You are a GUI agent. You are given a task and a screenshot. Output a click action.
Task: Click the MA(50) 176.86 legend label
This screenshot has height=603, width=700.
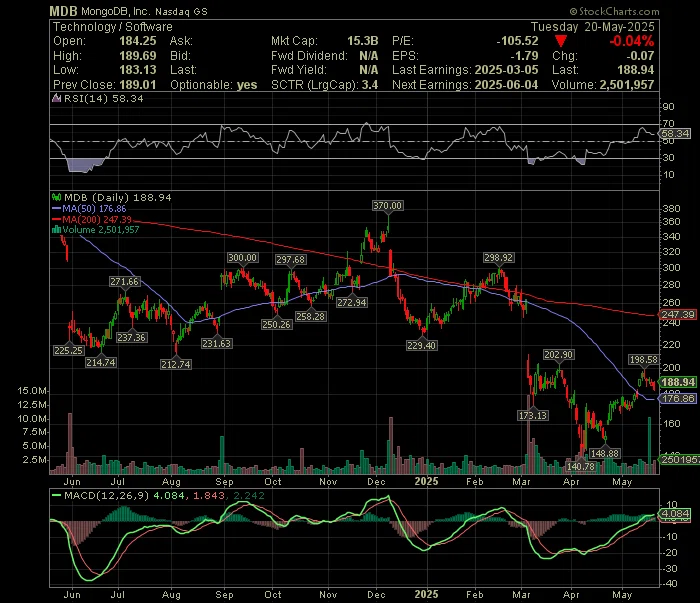[94, 209]
